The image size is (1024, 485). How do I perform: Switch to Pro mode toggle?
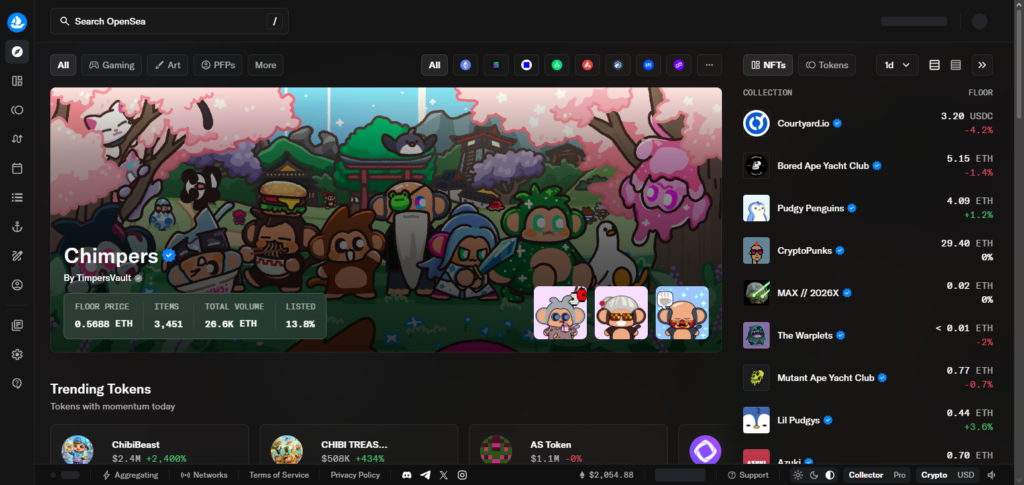899,475
